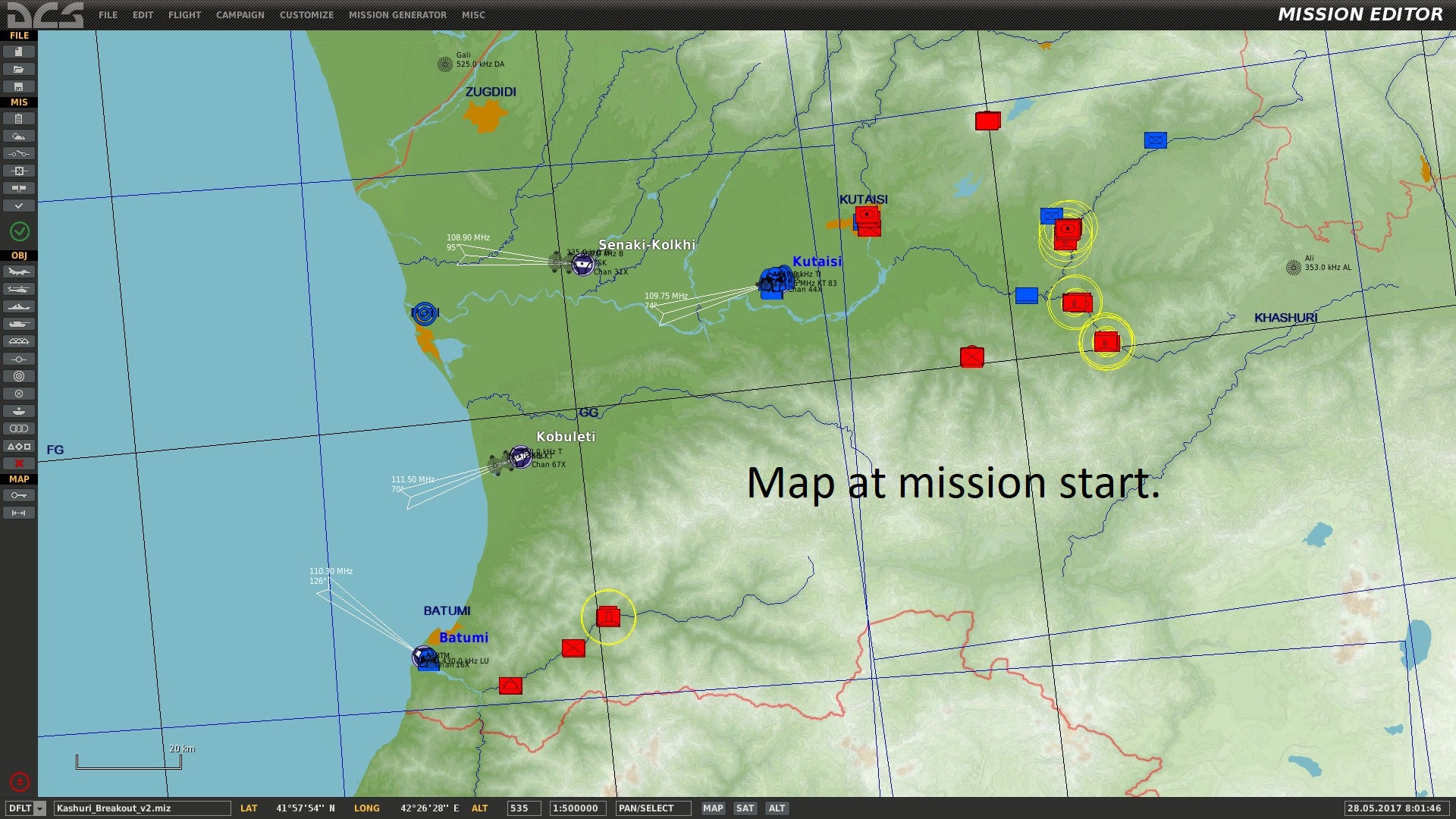
Task: Click the Kashuri_Breakout_v2.miz filename field
Action: 142,808
